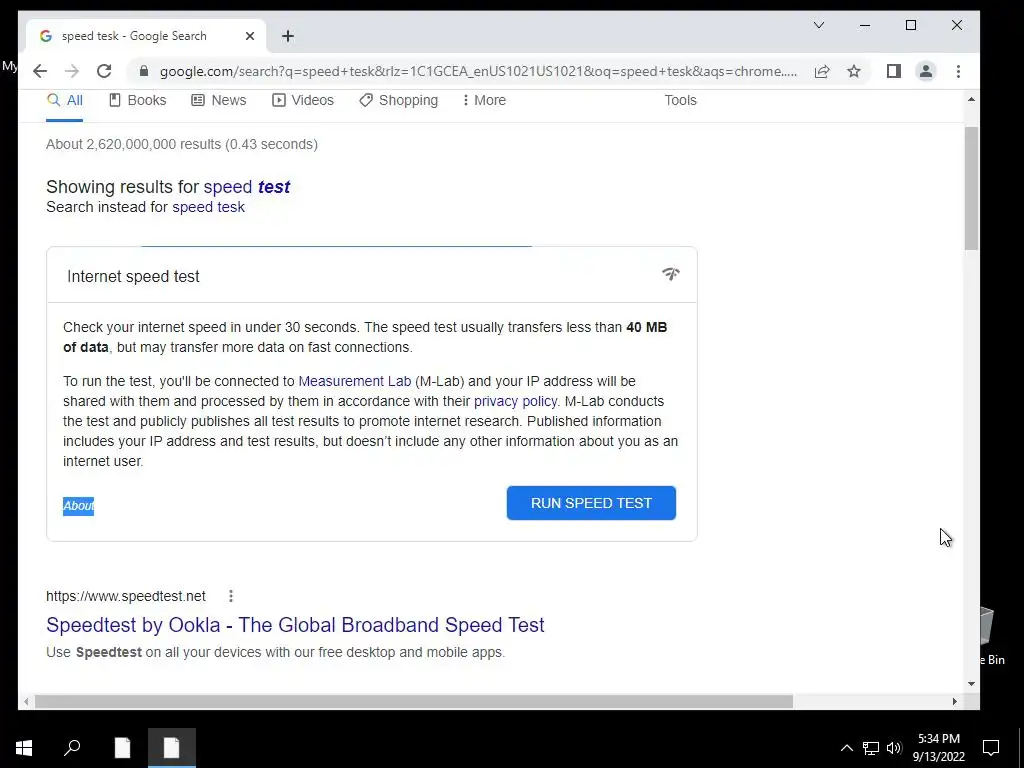Image resolution: width=1024 pixels, height=768 pixels.
Task: Open the taskbar search magnifier
Action: pos(72,747)
